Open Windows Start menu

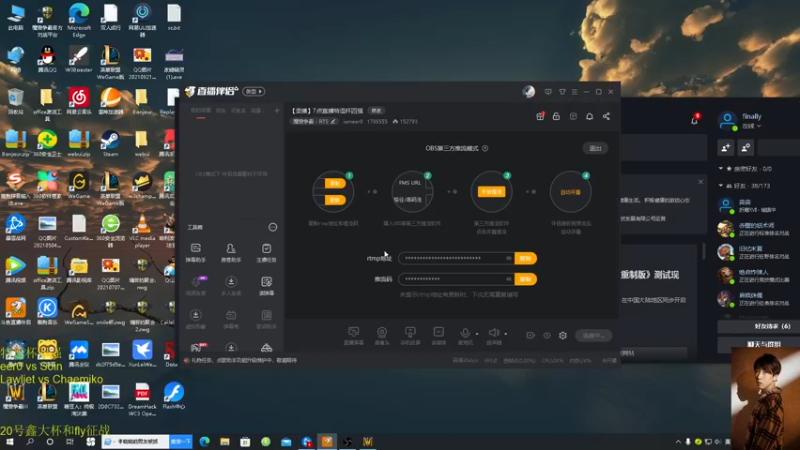[x=10, y=441]
